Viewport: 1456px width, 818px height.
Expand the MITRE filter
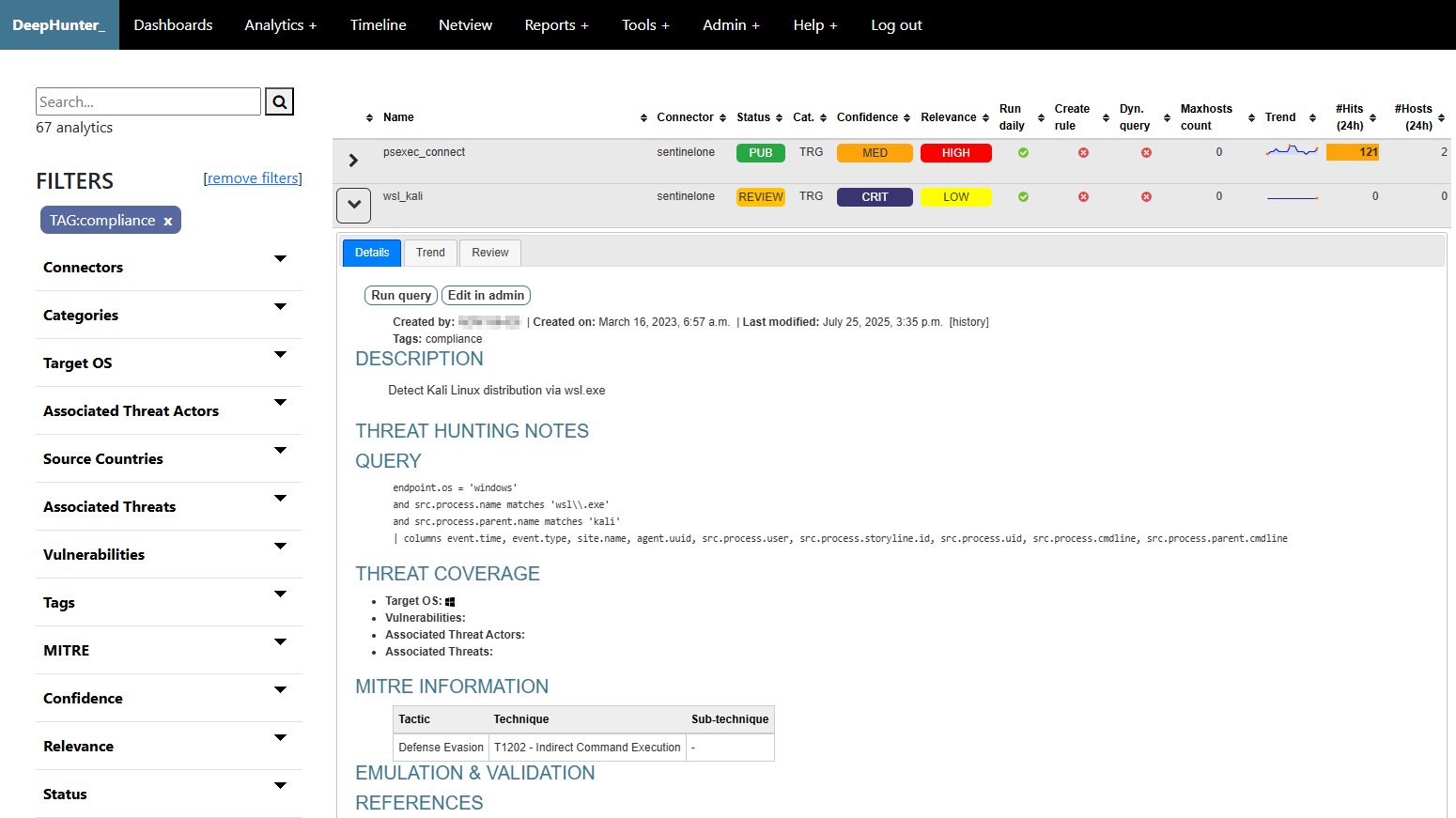click(169, 650)
